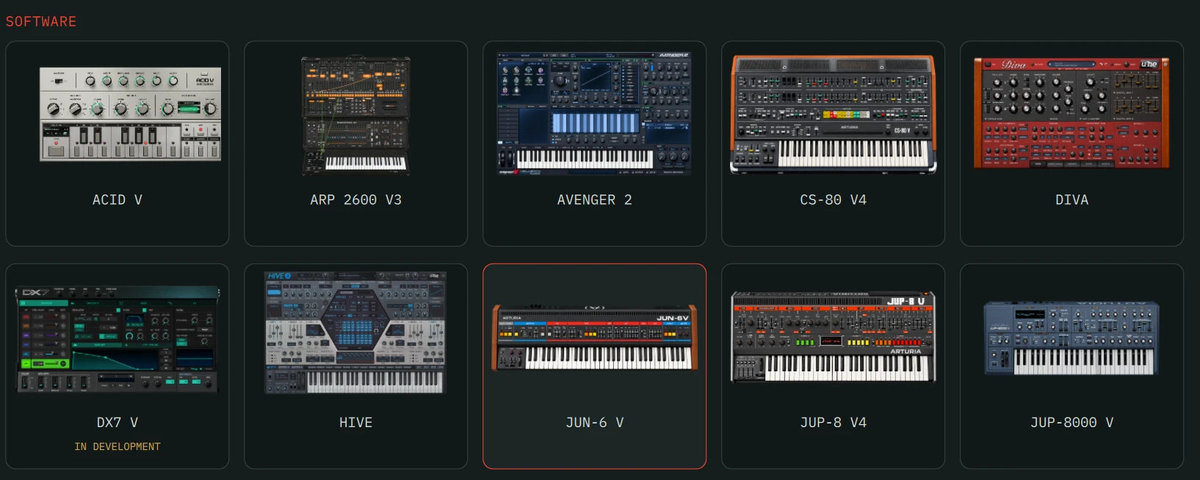The height and width of the screenshot is (480, 1200).
Task: Click the ARP 2600 V3 title
Action: (x=355, y=200)
